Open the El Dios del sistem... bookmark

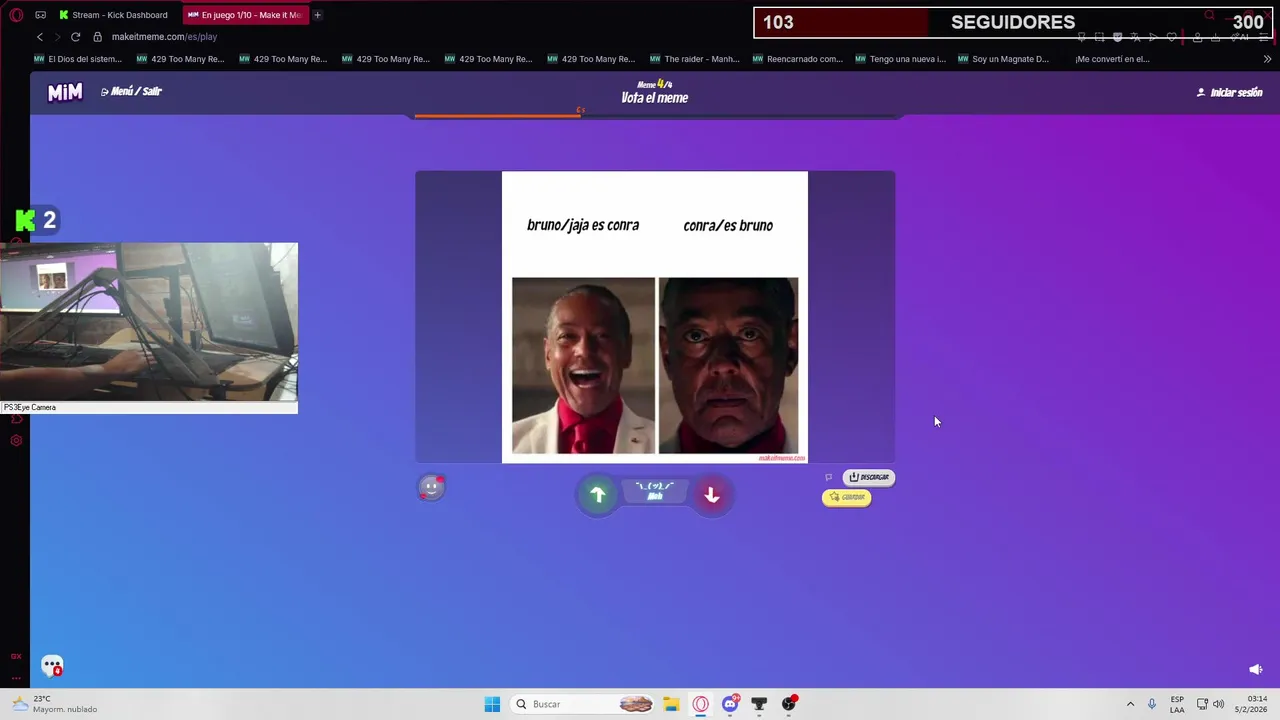pos(78,59)
